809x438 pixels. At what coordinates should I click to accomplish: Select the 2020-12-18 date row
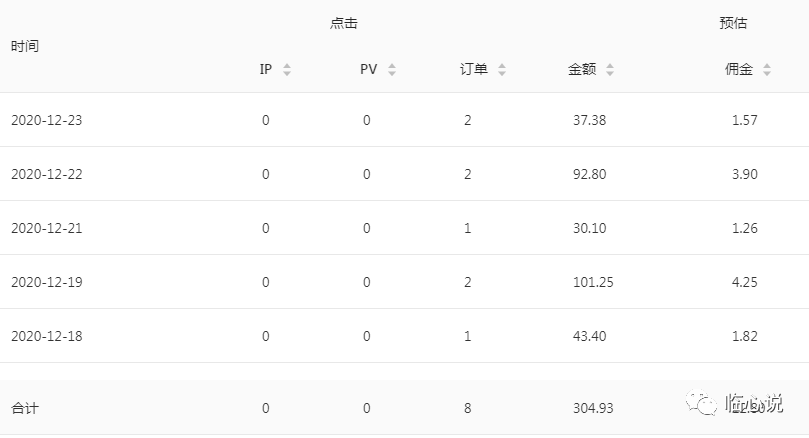(x=404, y=336)
